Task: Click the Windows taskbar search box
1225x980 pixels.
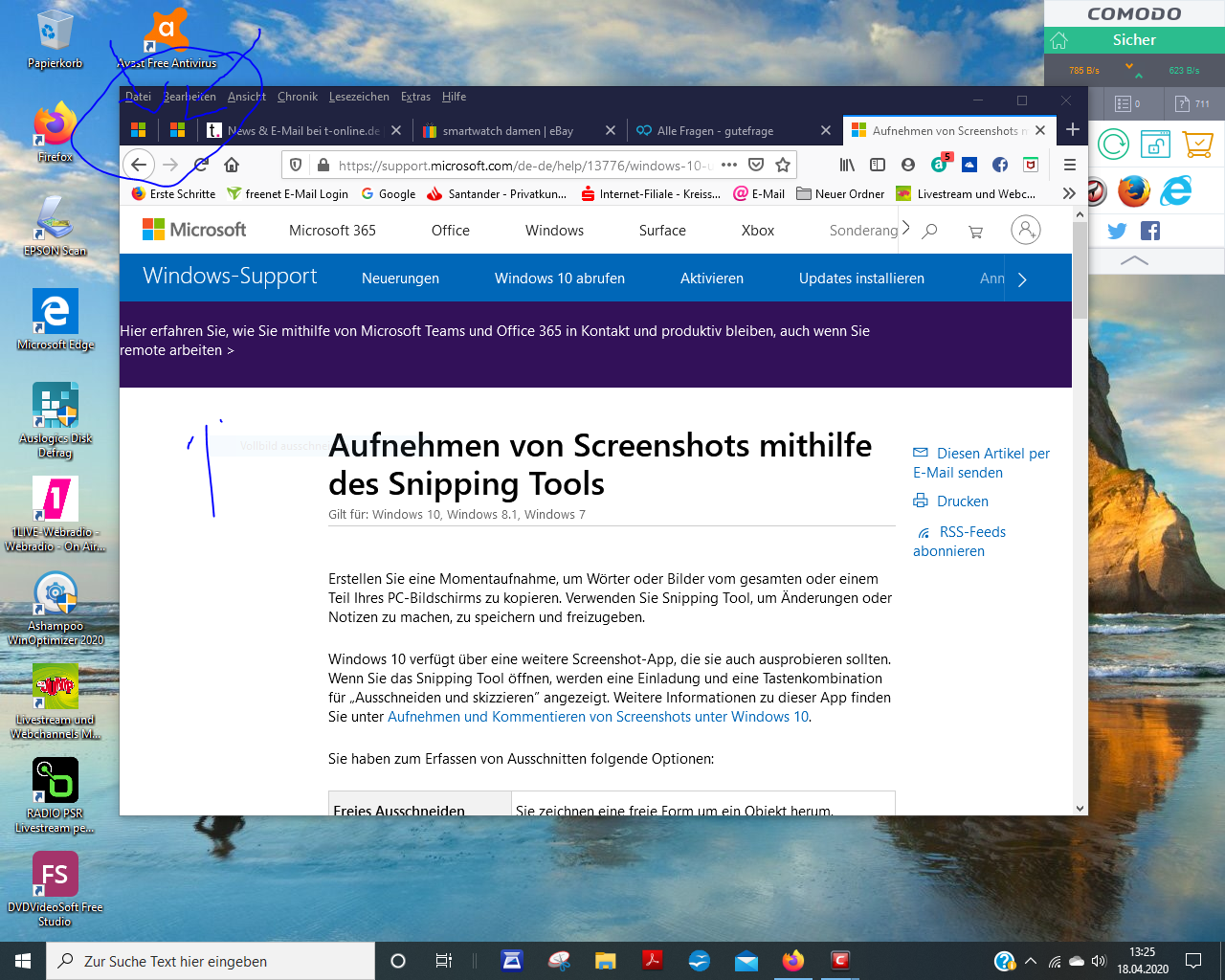Action: click(211, 961)
